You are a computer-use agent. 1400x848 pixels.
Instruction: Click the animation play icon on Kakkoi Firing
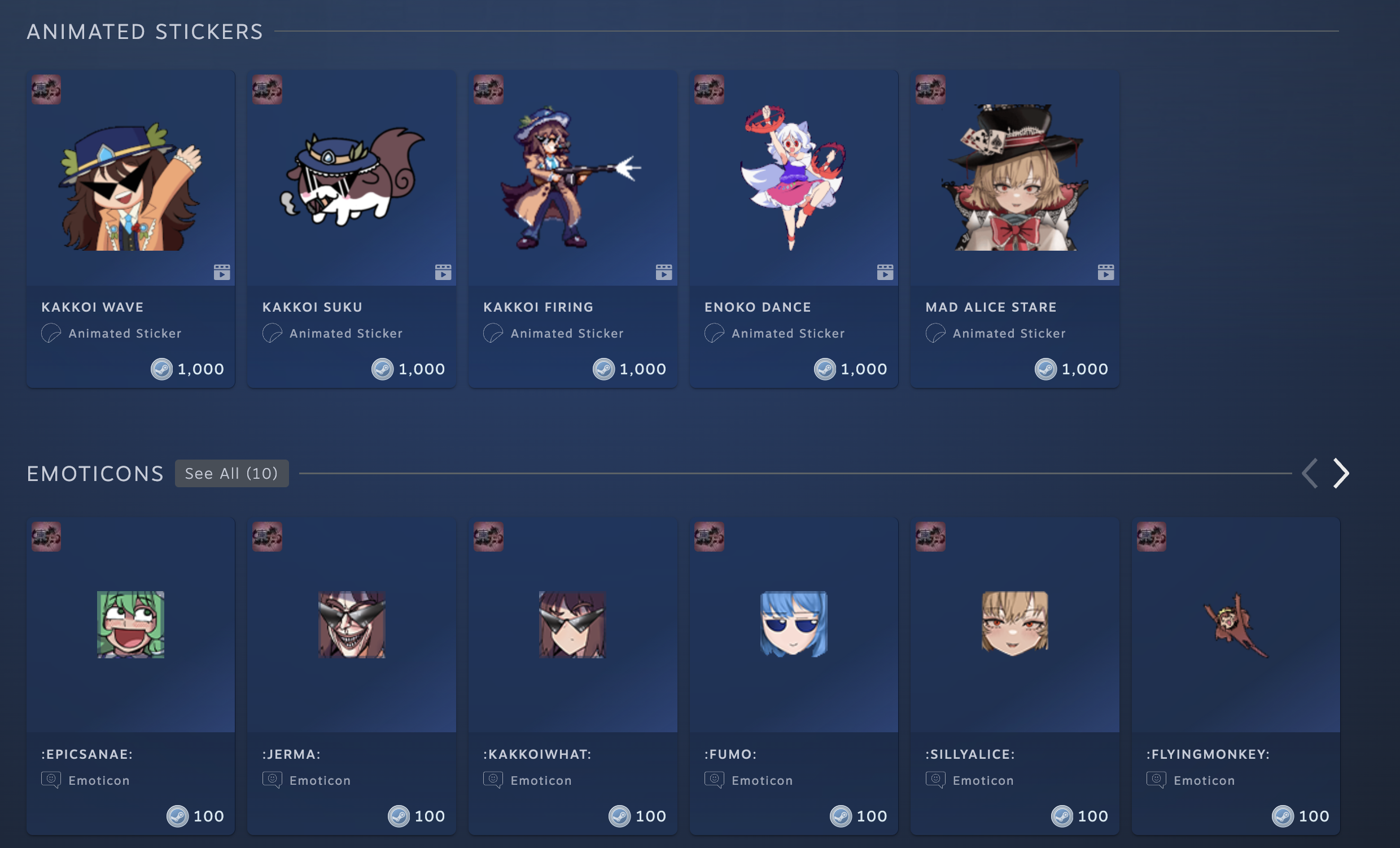664,272
